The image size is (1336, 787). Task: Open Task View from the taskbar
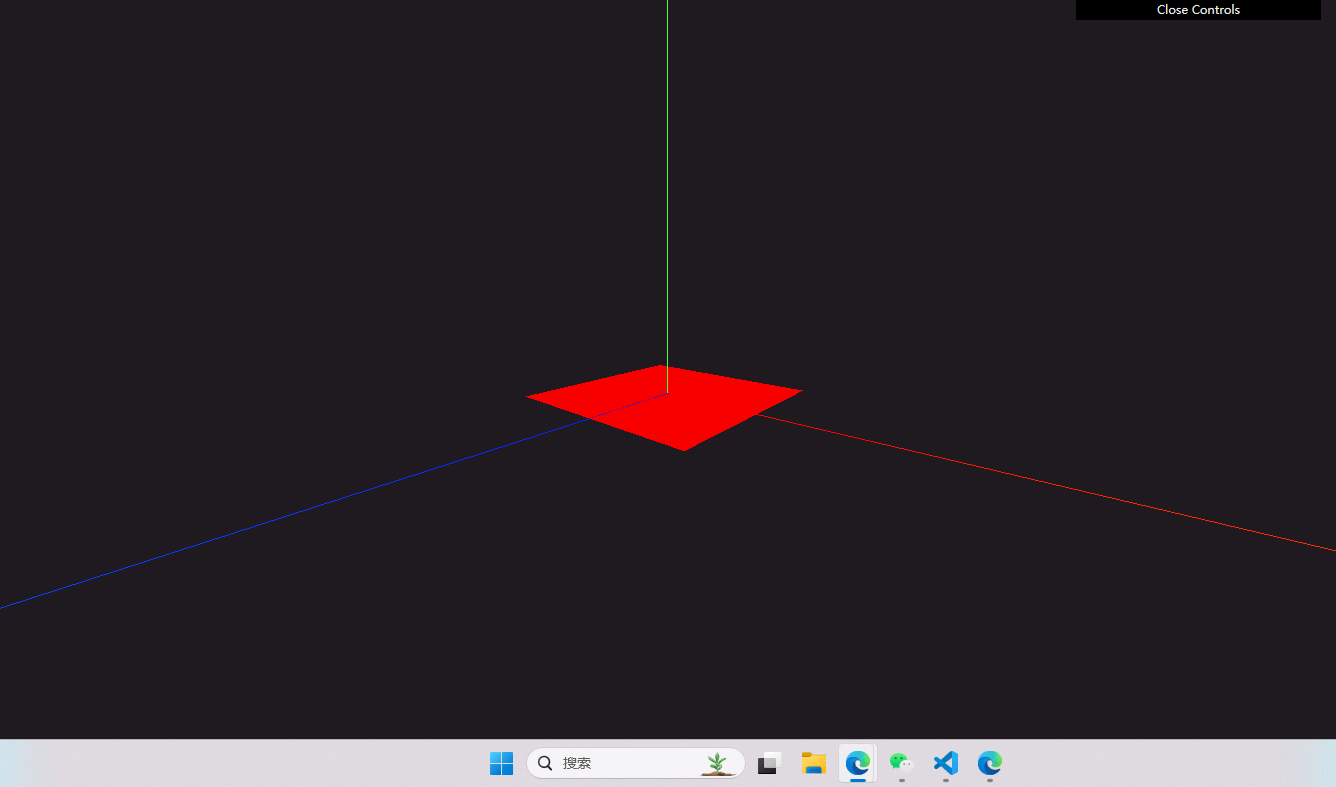tap(769, 763)
